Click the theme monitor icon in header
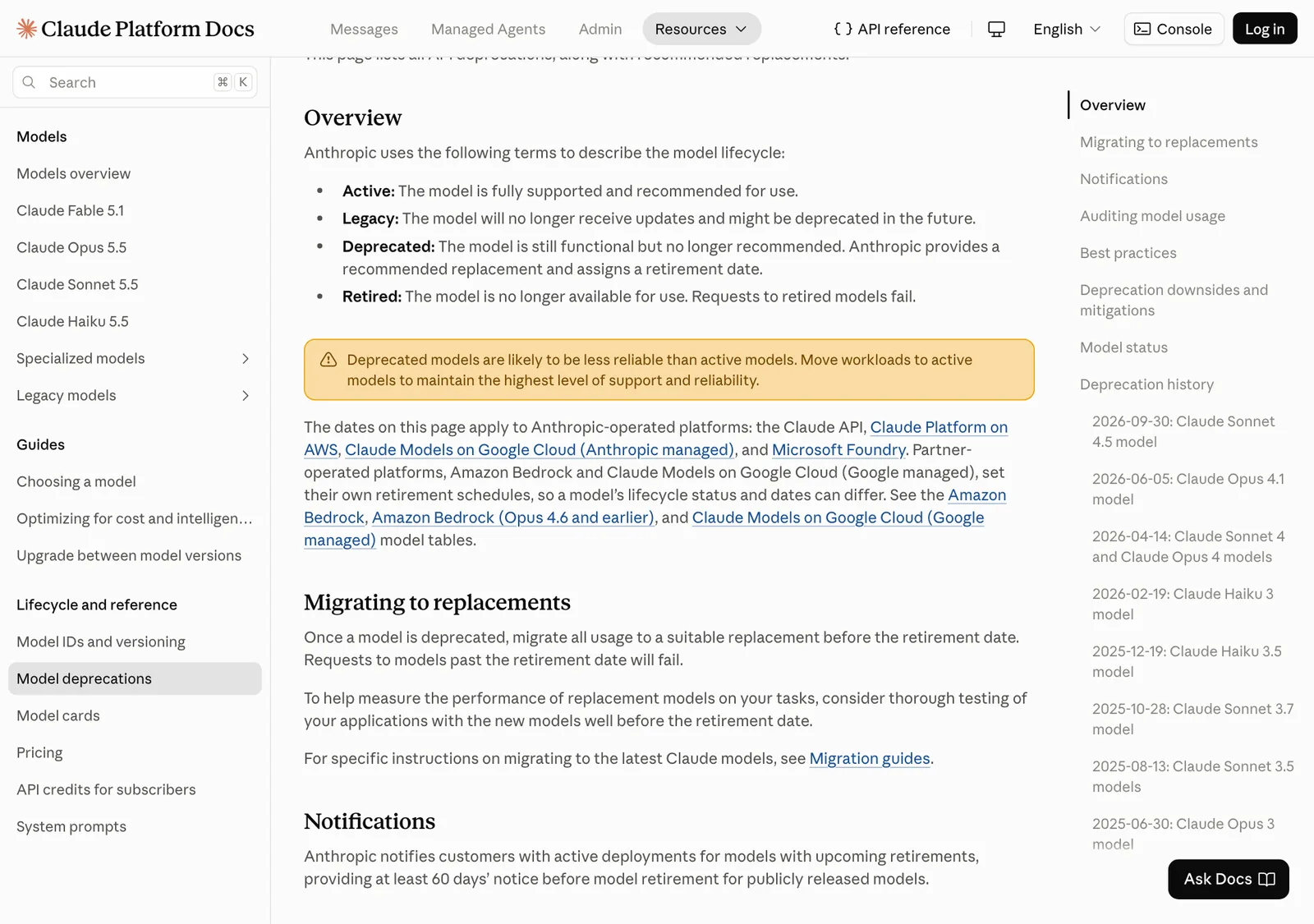The image size is (1314, 924). click(996, 29)
